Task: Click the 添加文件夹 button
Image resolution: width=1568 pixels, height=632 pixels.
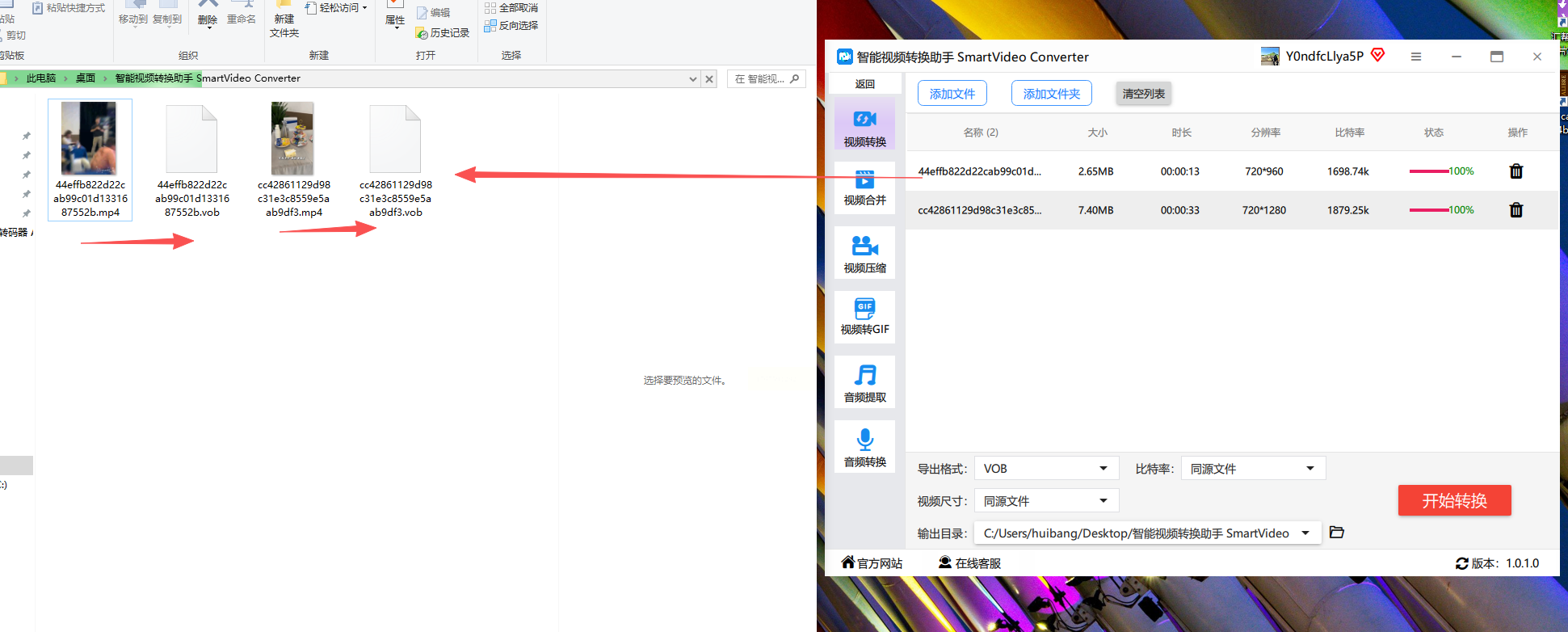Action: click(x=1052, y=94)
